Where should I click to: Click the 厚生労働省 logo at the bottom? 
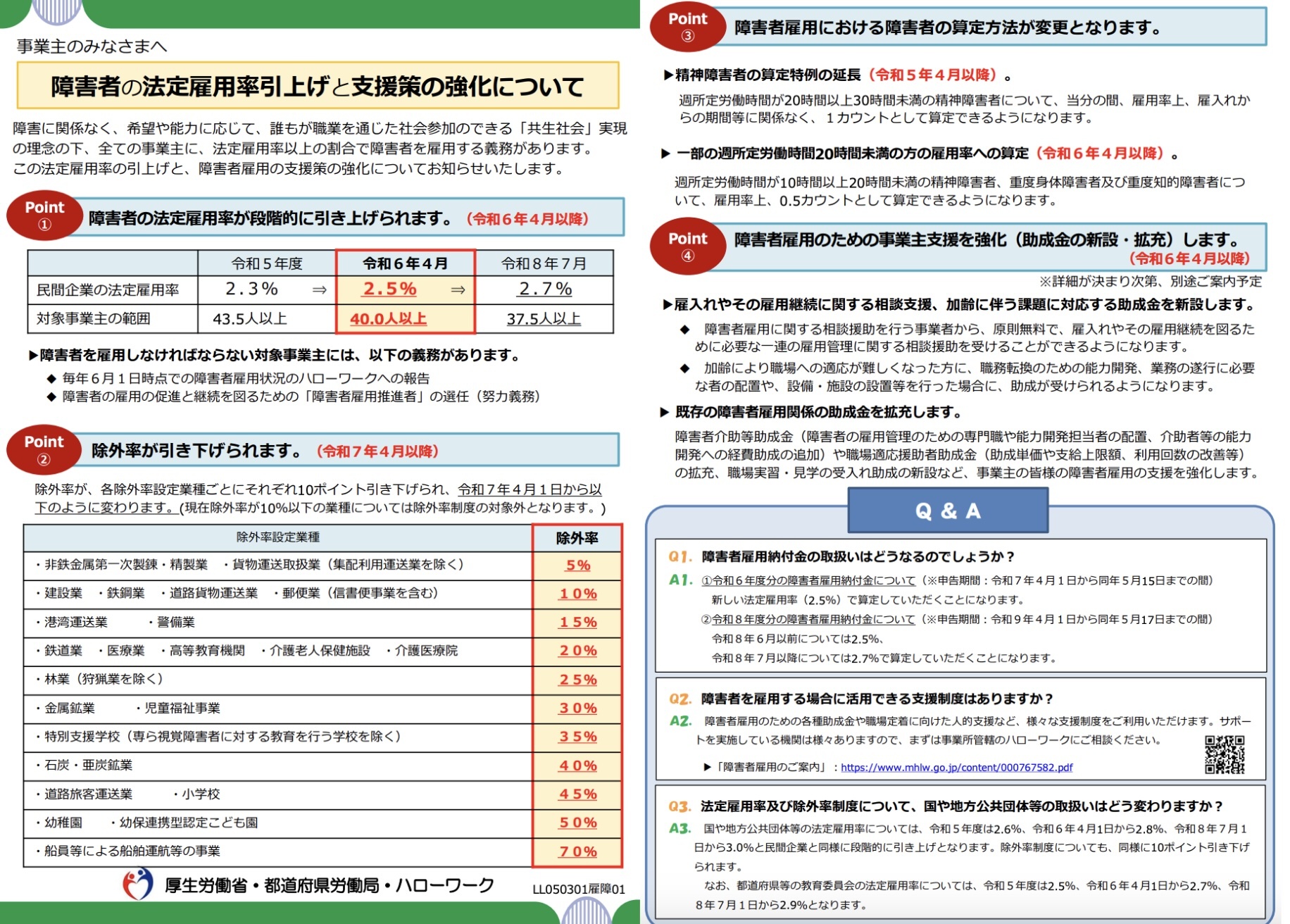[x=138, y=884]
